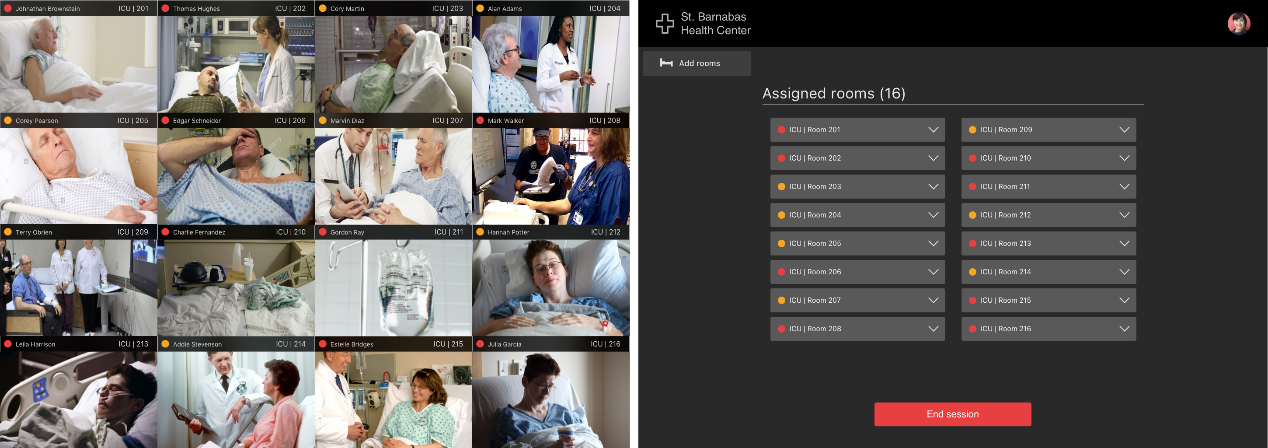Select Gordon Ray ICU 211 camera feed
This screenshot has width=1268, height=448.
393,281
